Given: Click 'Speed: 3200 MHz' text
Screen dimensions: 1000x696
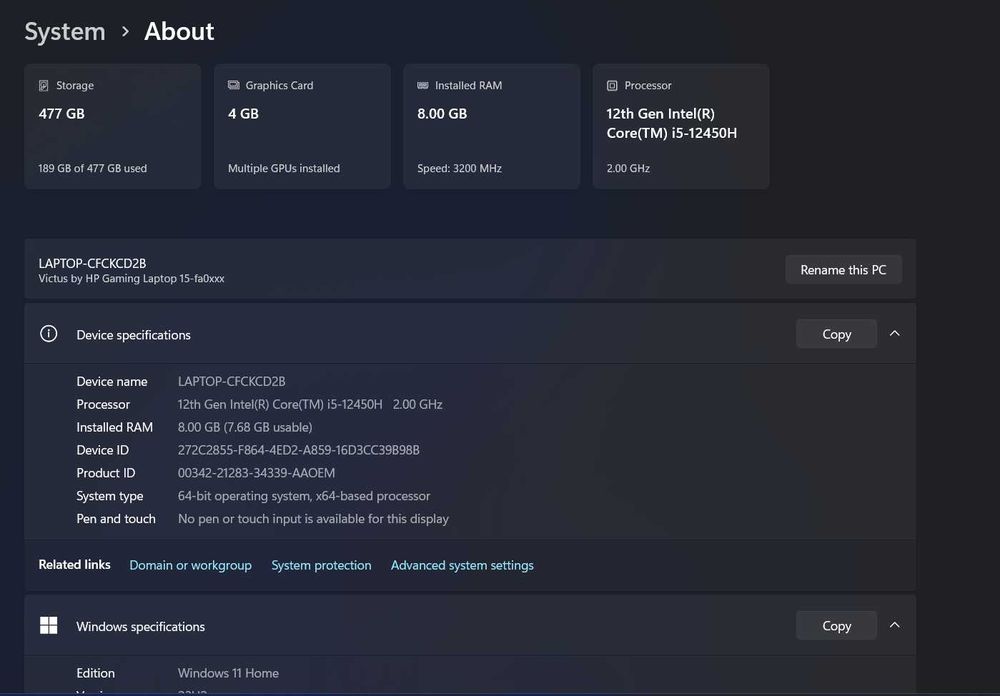Looking at the screenshot, I should tap(459, 168).
